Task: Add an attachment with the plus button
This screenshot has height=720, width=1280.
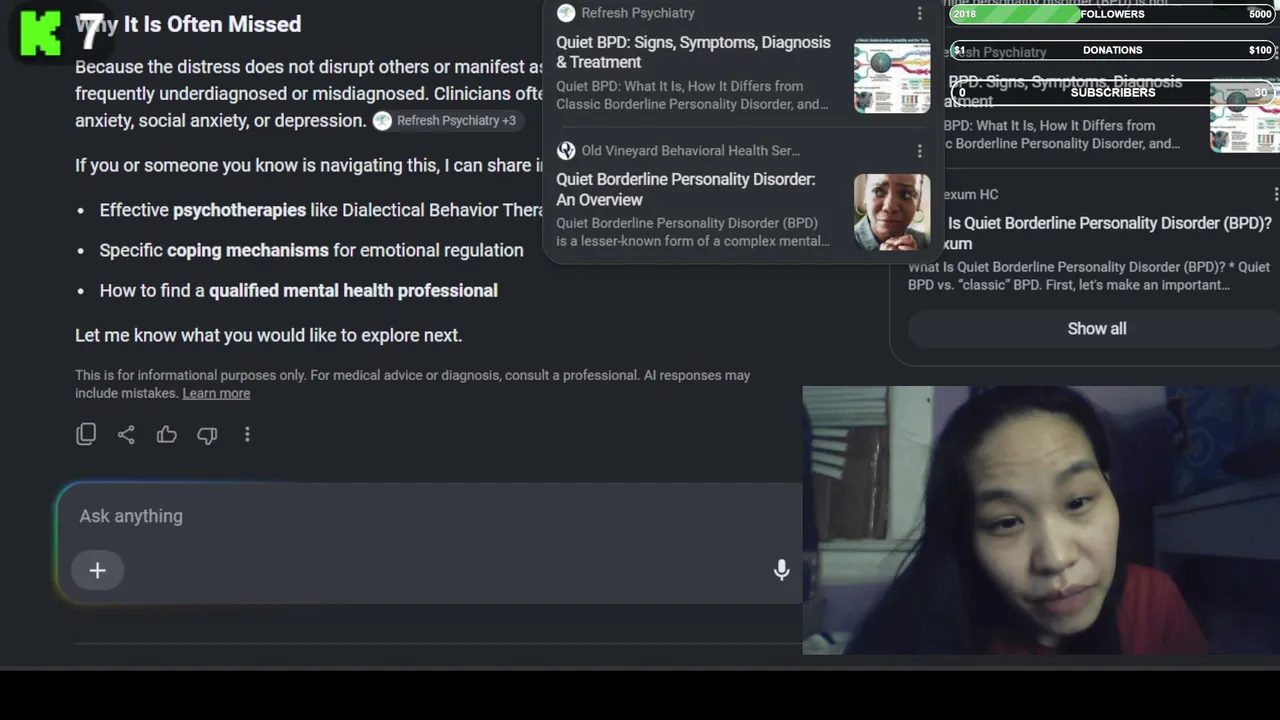Action: pos(97,570)
